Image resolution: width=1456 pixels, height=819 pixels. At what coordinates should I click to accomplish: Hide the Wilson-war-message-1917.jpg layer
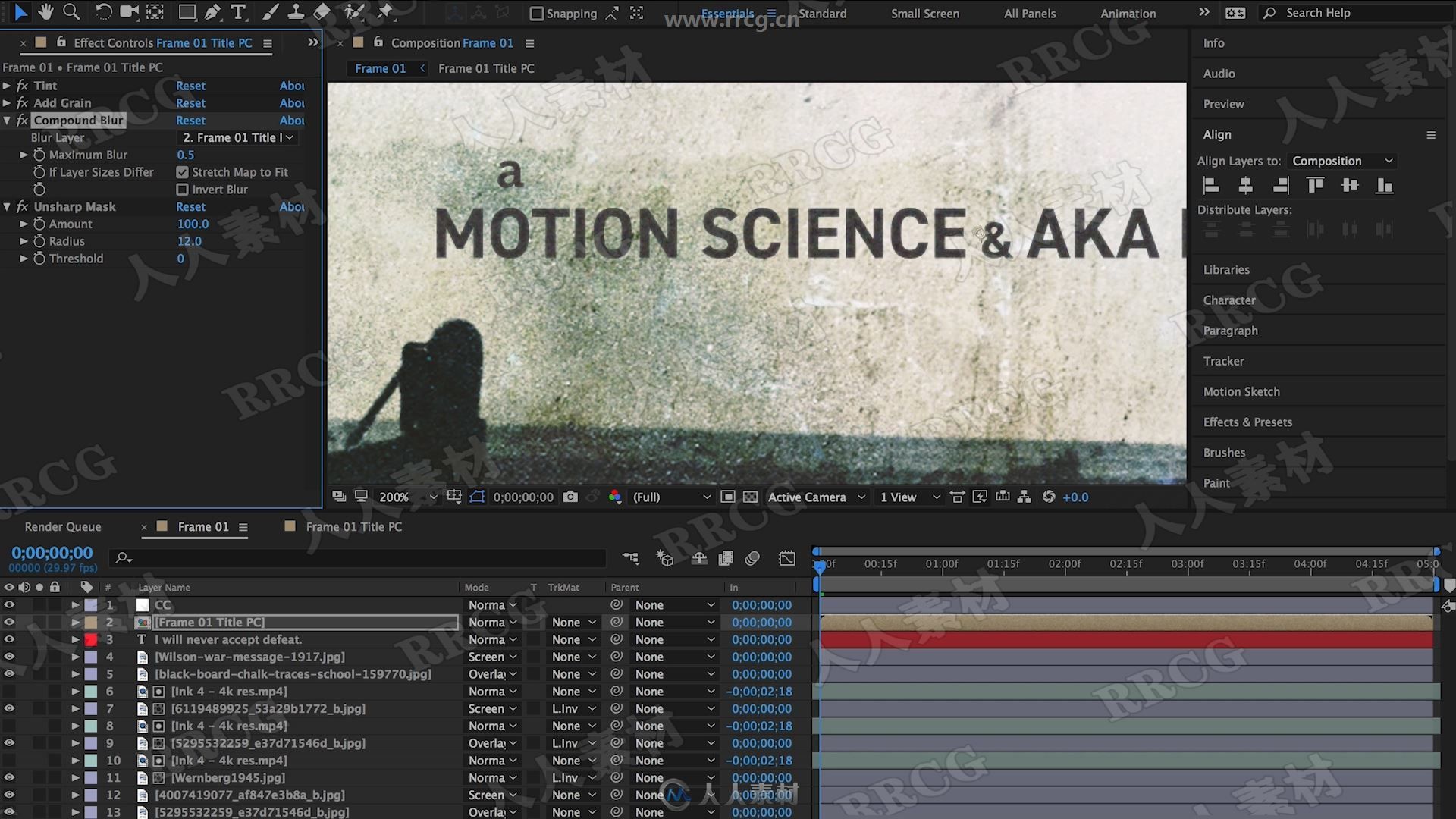point(9,657)
